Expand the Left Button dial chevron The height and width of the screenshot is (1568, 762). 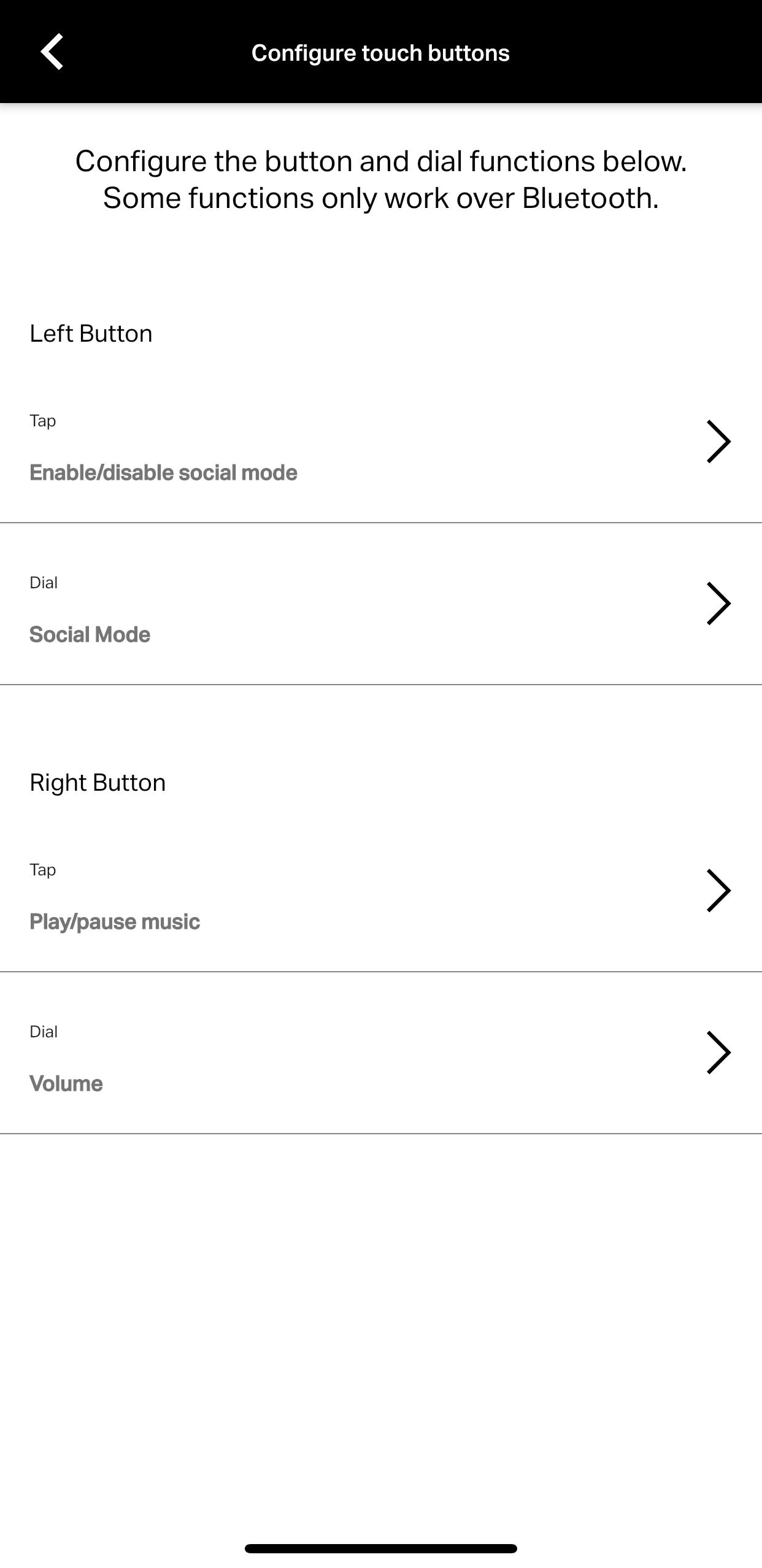coord(718,604)
